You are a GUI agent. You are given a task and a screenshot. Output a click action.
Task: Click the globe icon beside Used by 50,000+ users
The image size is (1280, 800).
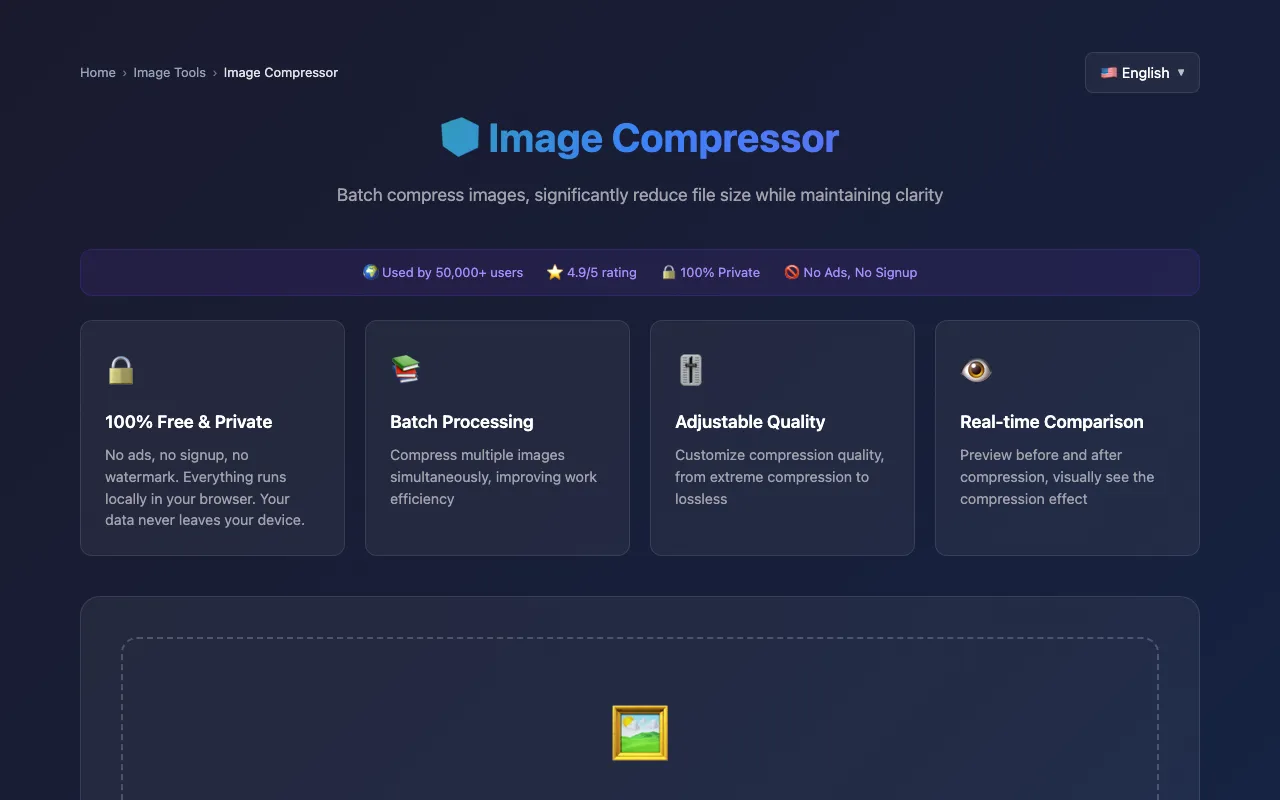coord(370,272)
